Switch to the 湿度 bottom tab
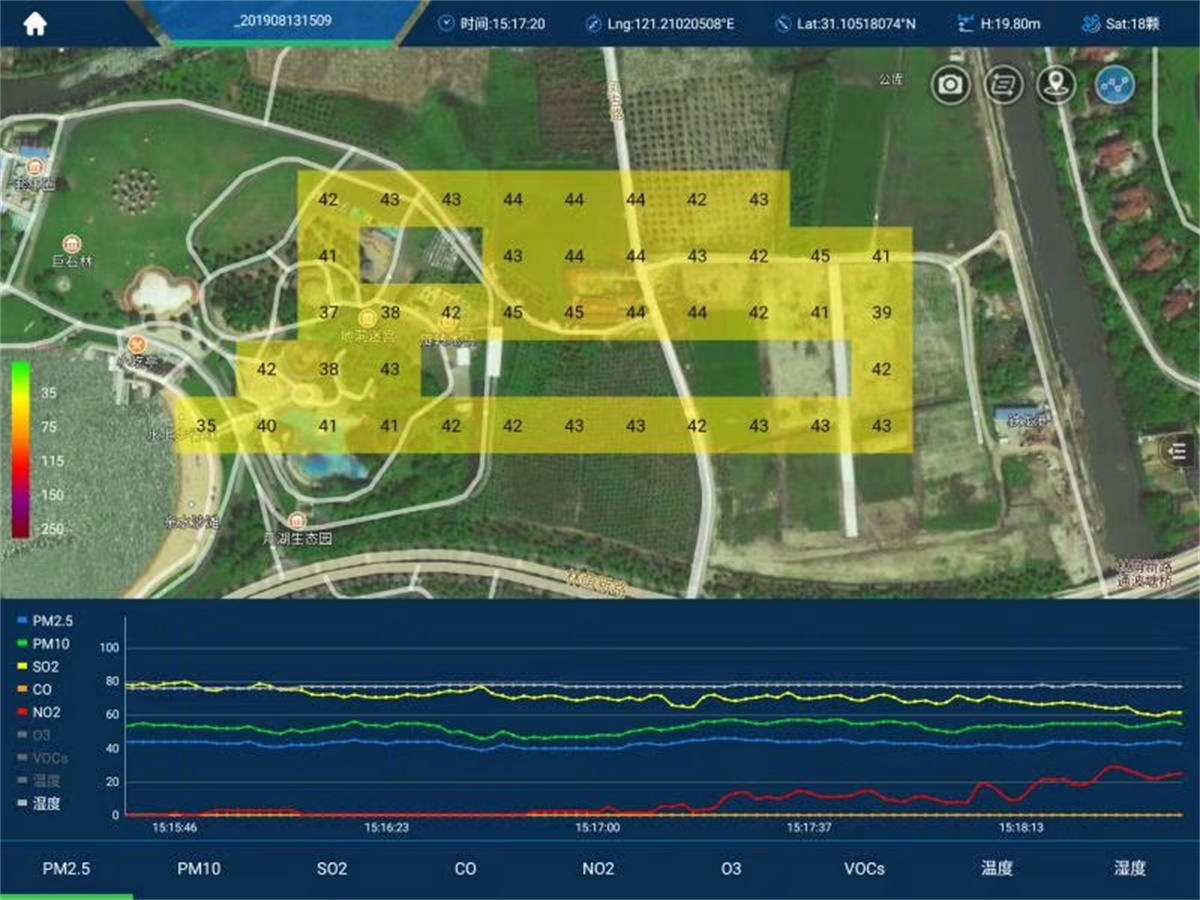This screenshot has width=1200, height=900. pyautogui.click(x=1130, y=869)
